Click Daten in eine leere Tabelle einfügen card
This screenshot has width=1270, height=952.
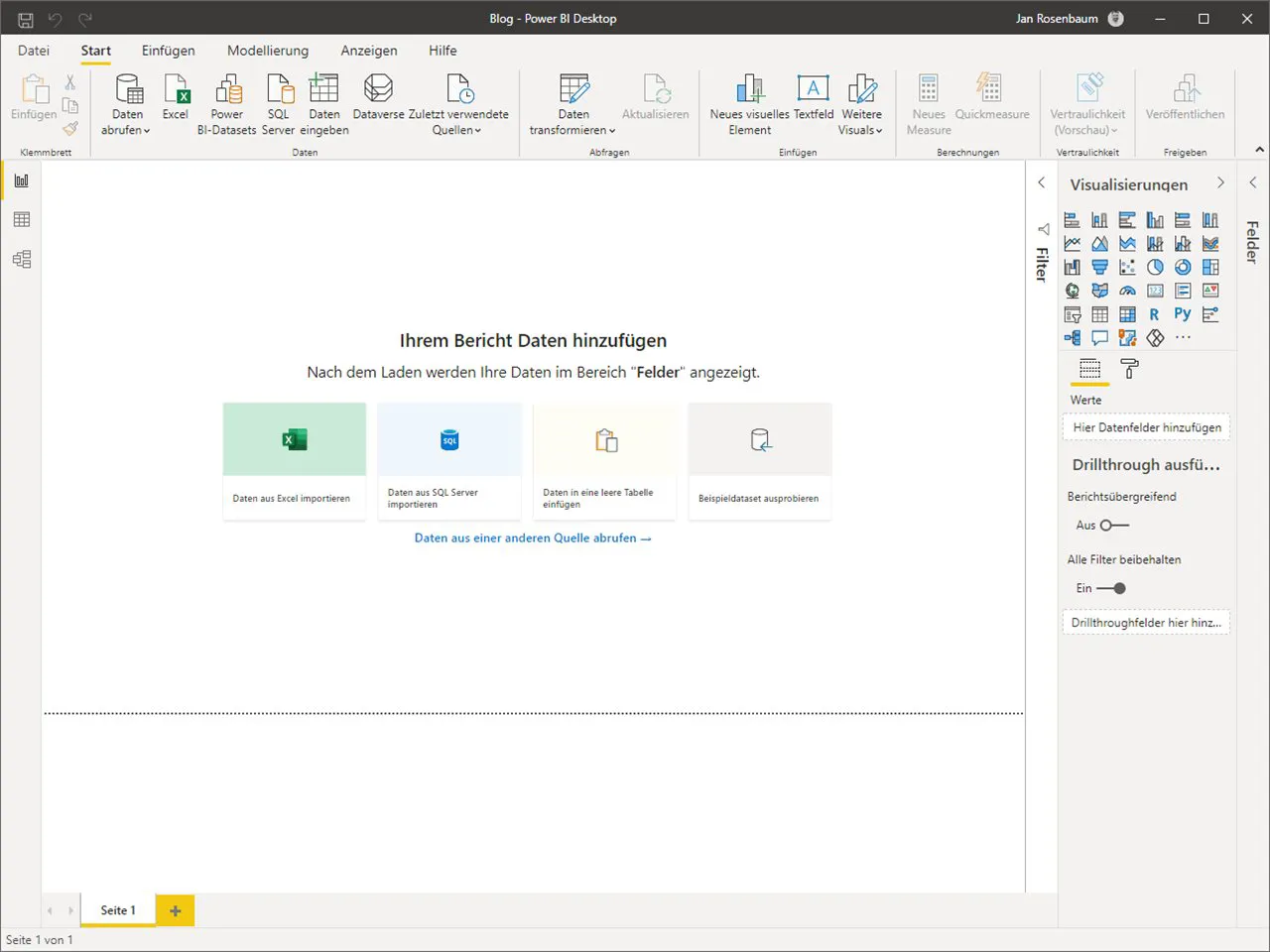coord(604,461)
